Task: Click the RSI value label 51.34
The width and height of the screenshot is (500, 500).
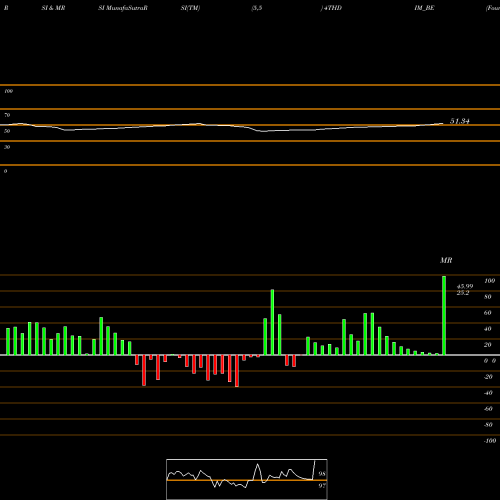Action: click(460, 121)
